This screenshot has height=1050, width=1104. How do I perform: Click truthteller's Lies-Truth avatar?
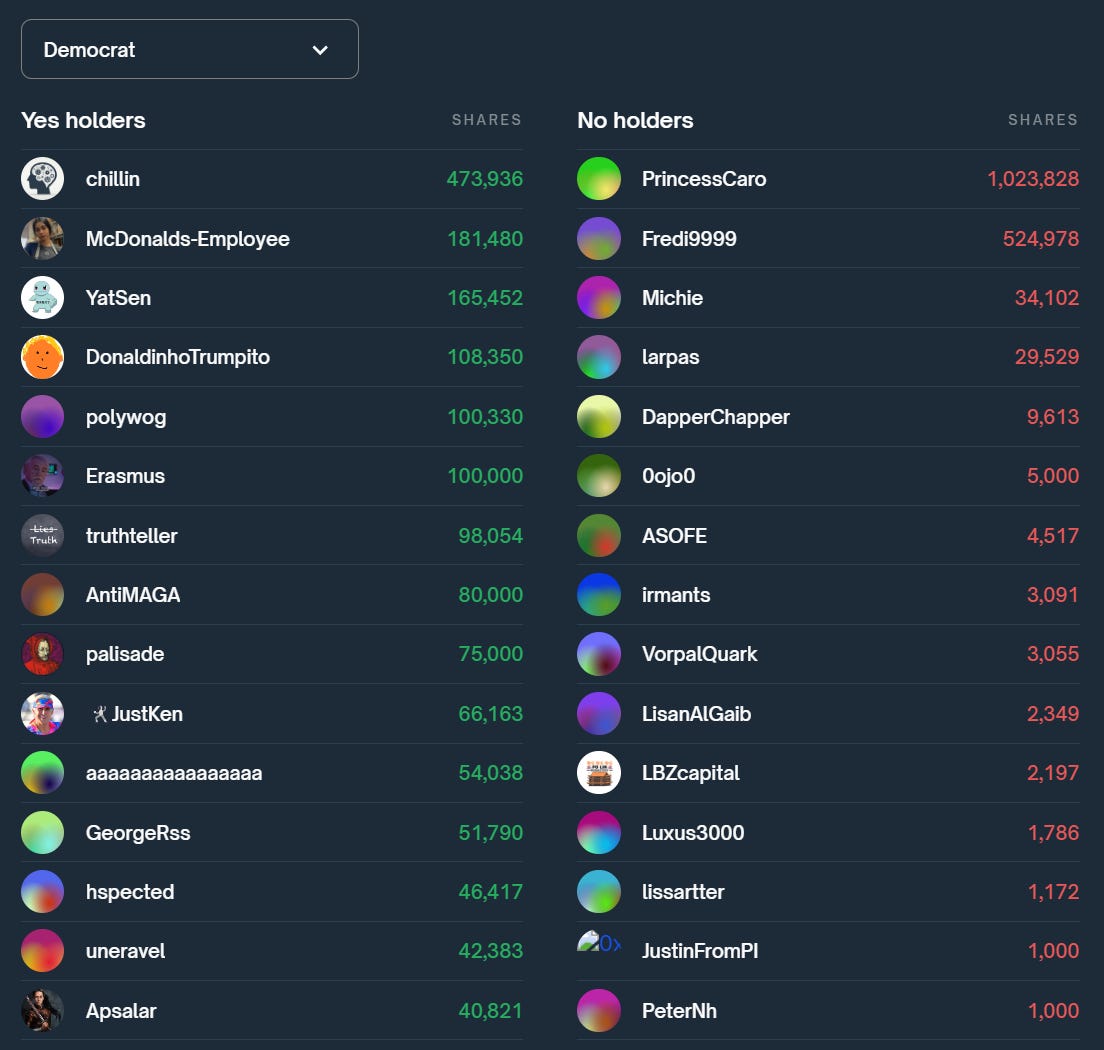(42, 535)
